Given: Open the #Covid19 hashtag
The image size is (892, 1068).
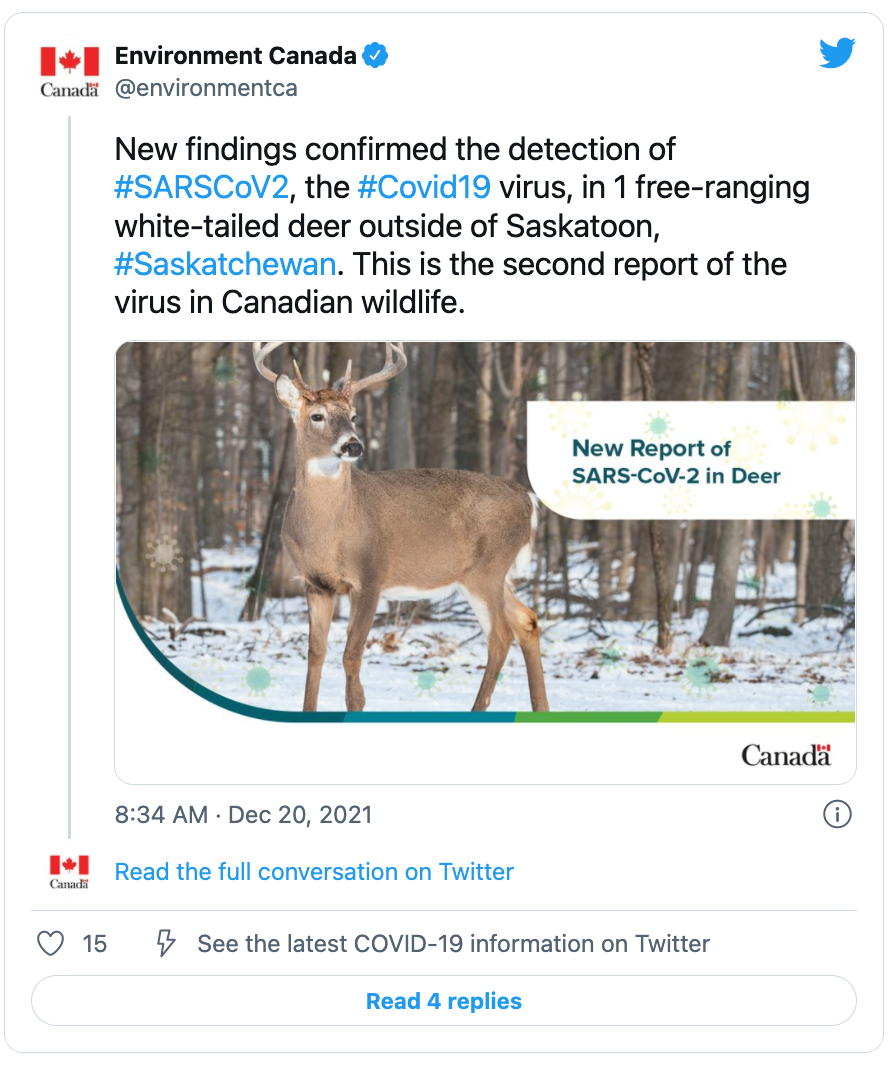Looking at the screenshot, I should tap(424, 187).
